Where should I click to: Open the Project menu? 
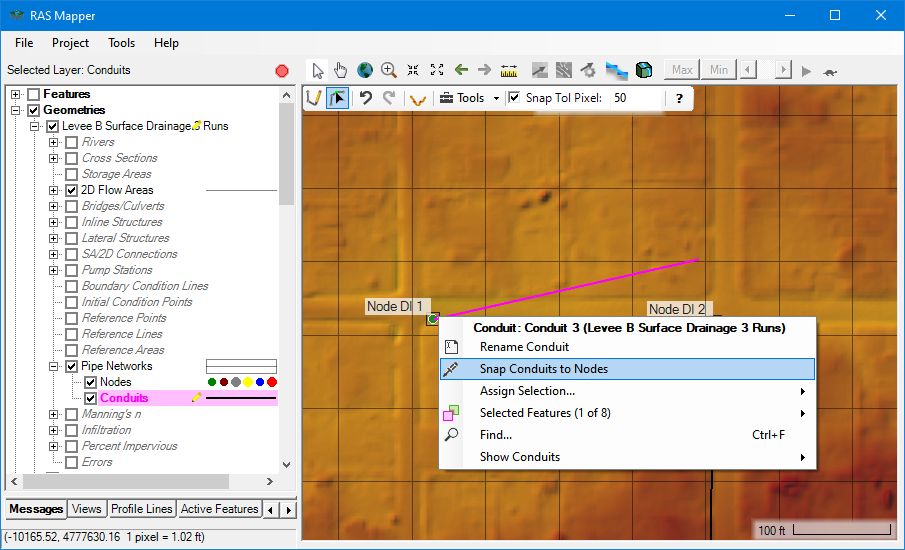coord(70,43)
